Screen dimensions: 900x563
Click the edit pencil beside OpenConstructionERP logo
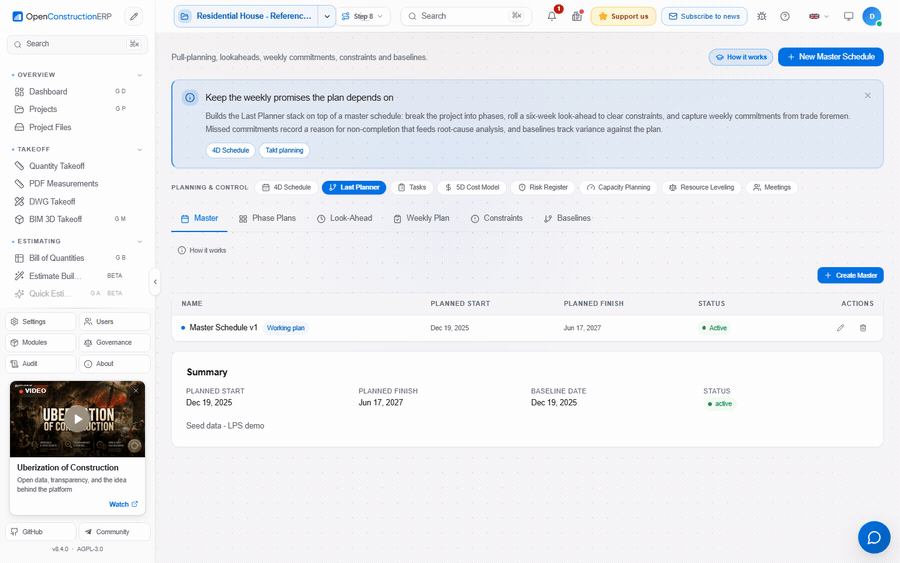[134, 16]
